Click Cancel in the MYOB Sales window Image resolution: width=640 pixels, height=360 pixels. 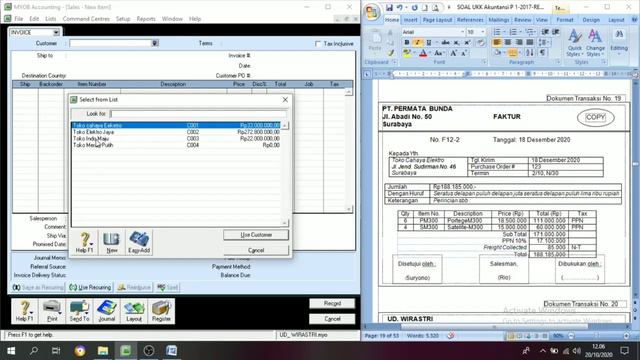[x=332, y=319]
